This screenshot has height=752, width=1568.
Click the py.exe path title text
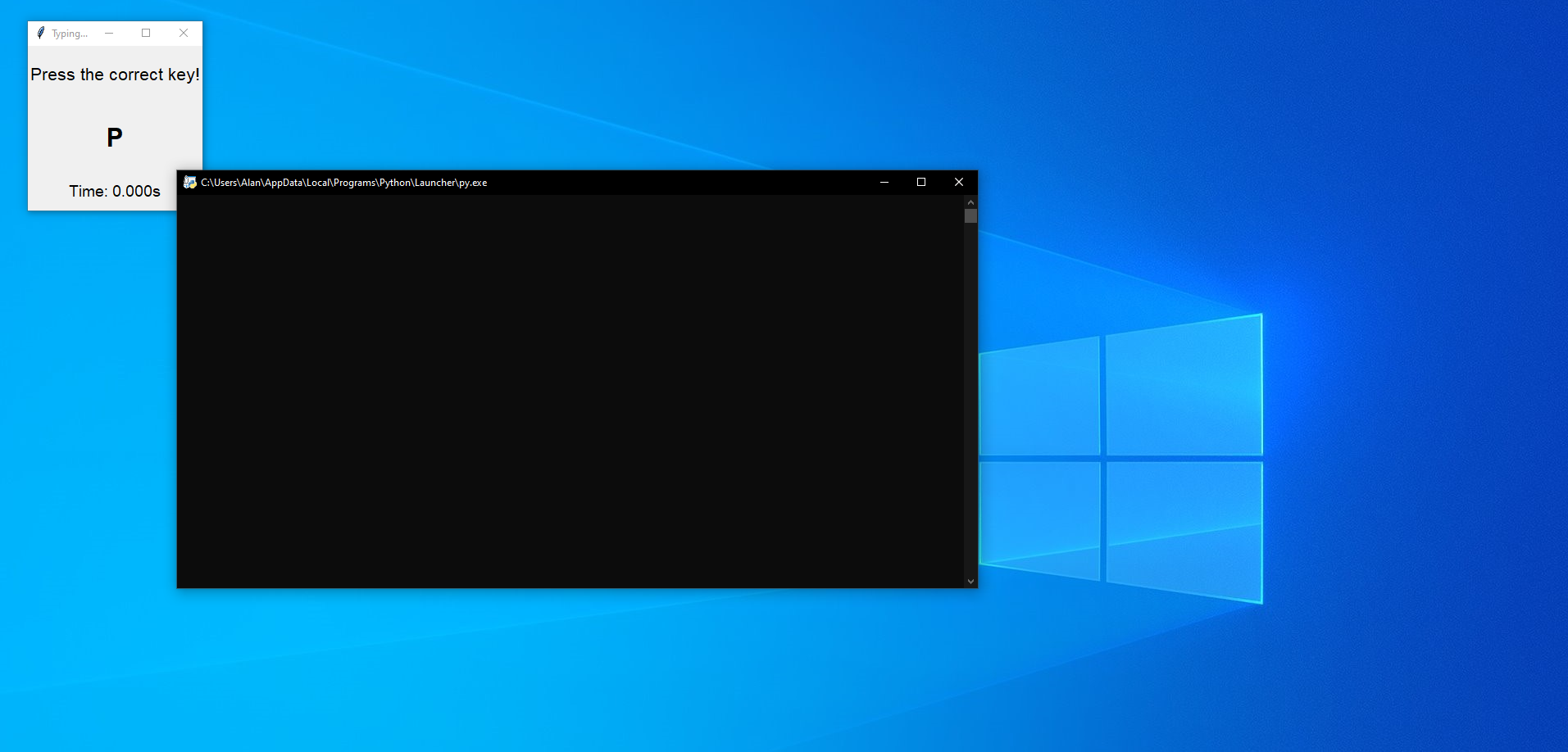(343, 183)
